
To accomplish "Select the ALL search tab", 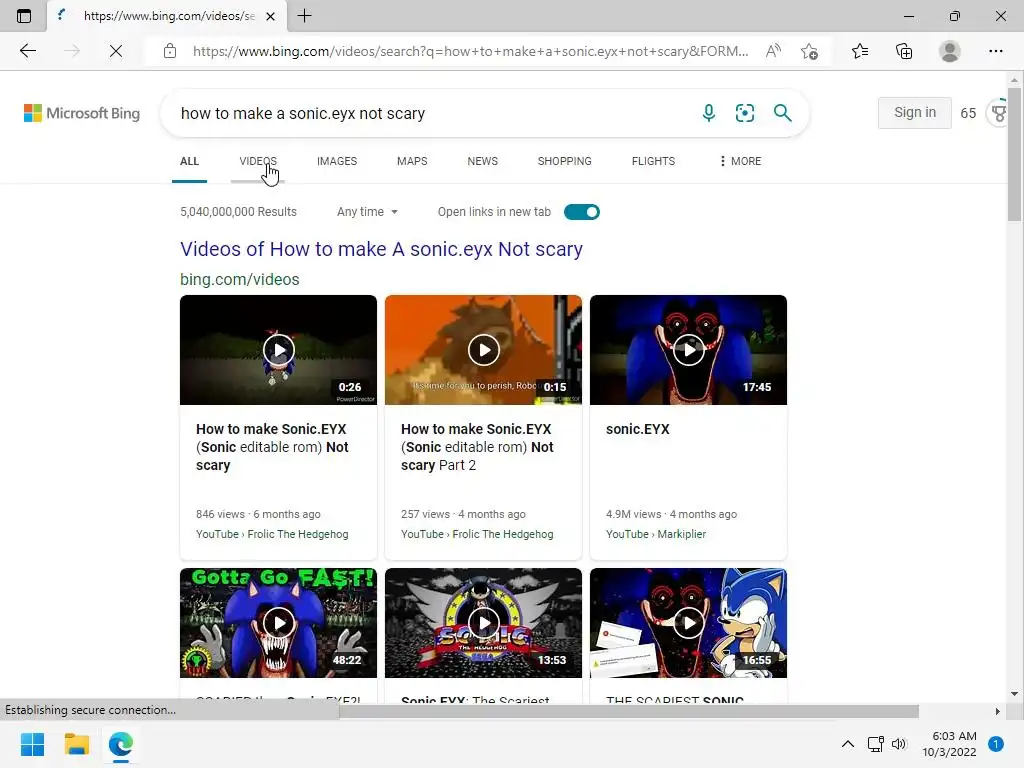I will (189, 161).
